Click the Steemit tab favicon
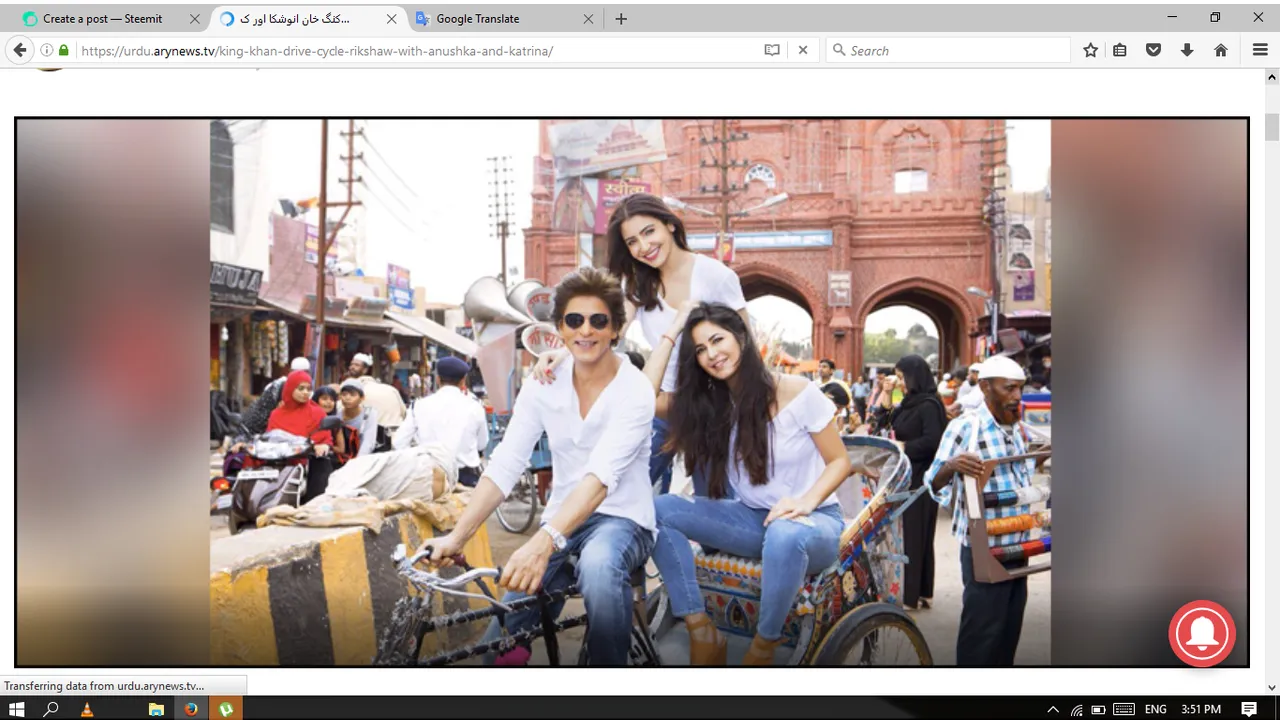 (x=29, y=19)
